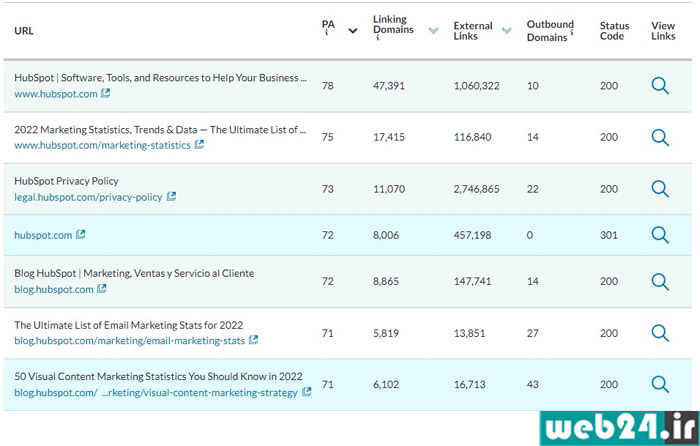Click external link icon next to www.hubspot.com
This screenshot has height=446, width=700.
tap(105, 93)
